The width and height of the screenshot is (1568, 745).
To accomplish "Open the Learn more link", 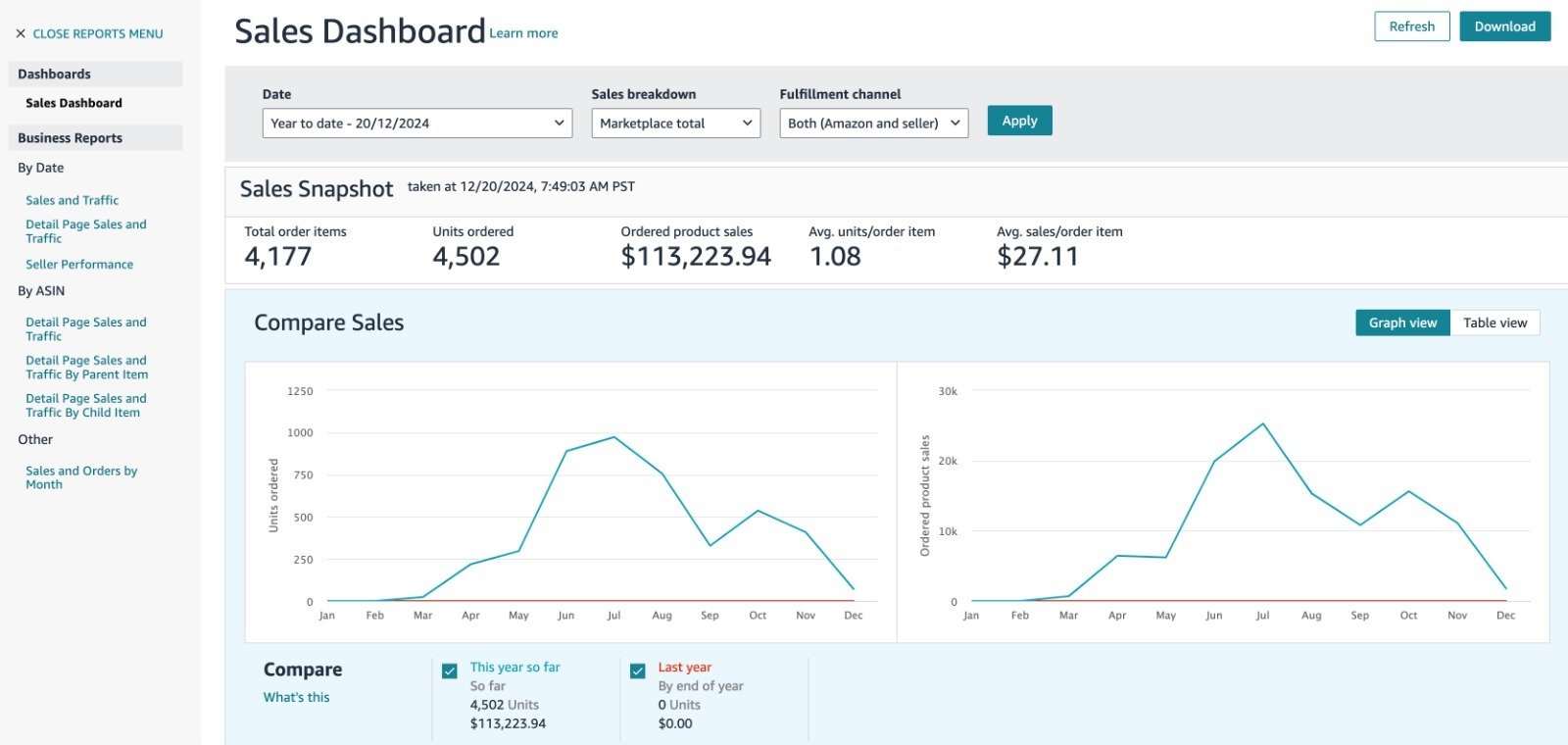I will click(x=523, y=33).
